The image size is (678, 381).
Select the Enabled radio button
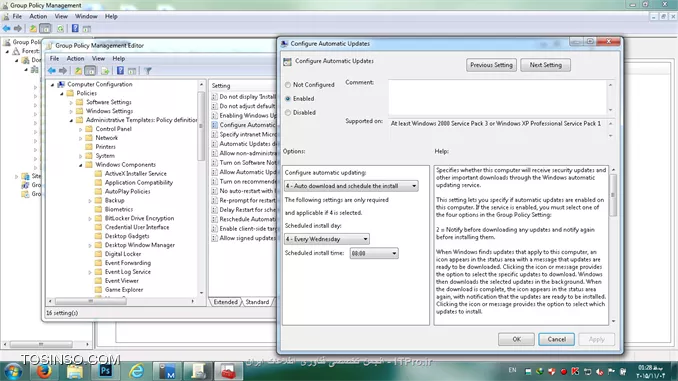click(288, 99)
